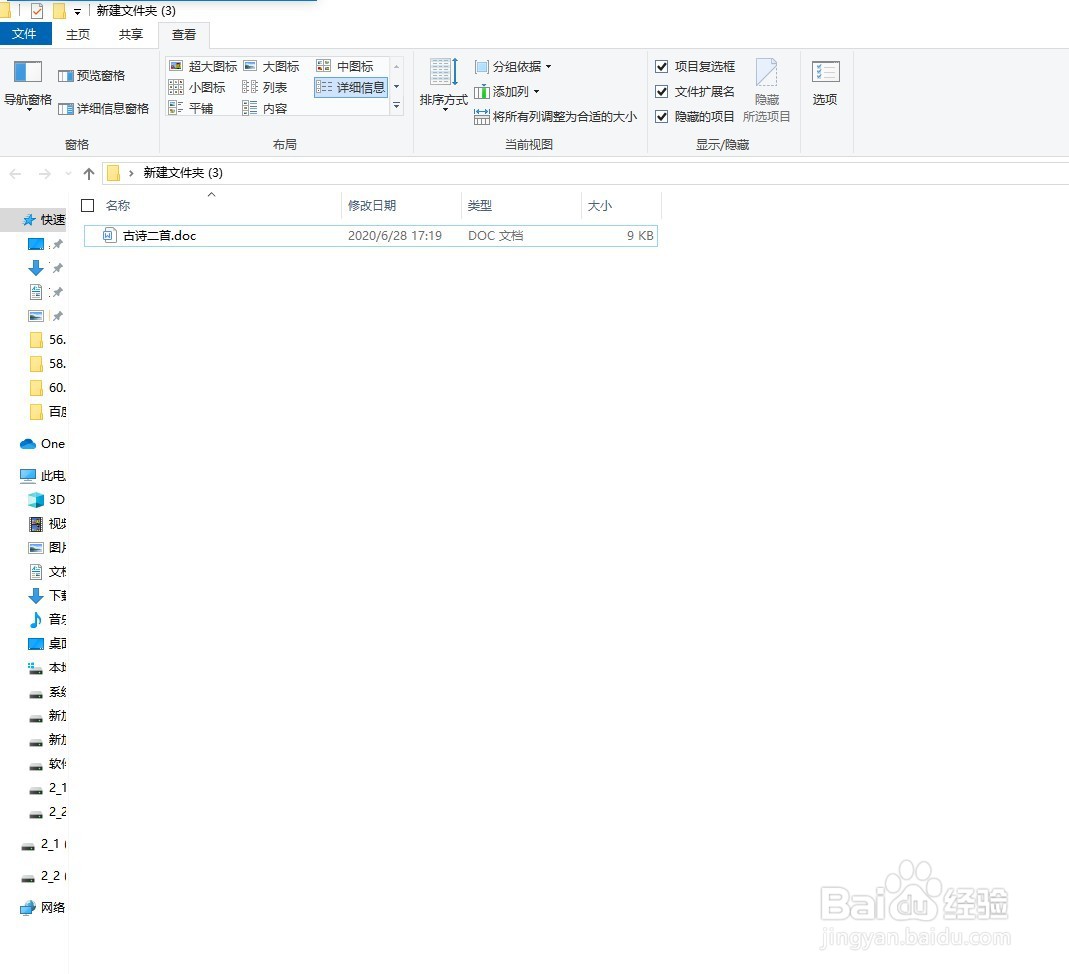The height and width of the screenshot is (974, 1069).
Task: Open the file 古诗二首.doc
Action: [158, 235]
